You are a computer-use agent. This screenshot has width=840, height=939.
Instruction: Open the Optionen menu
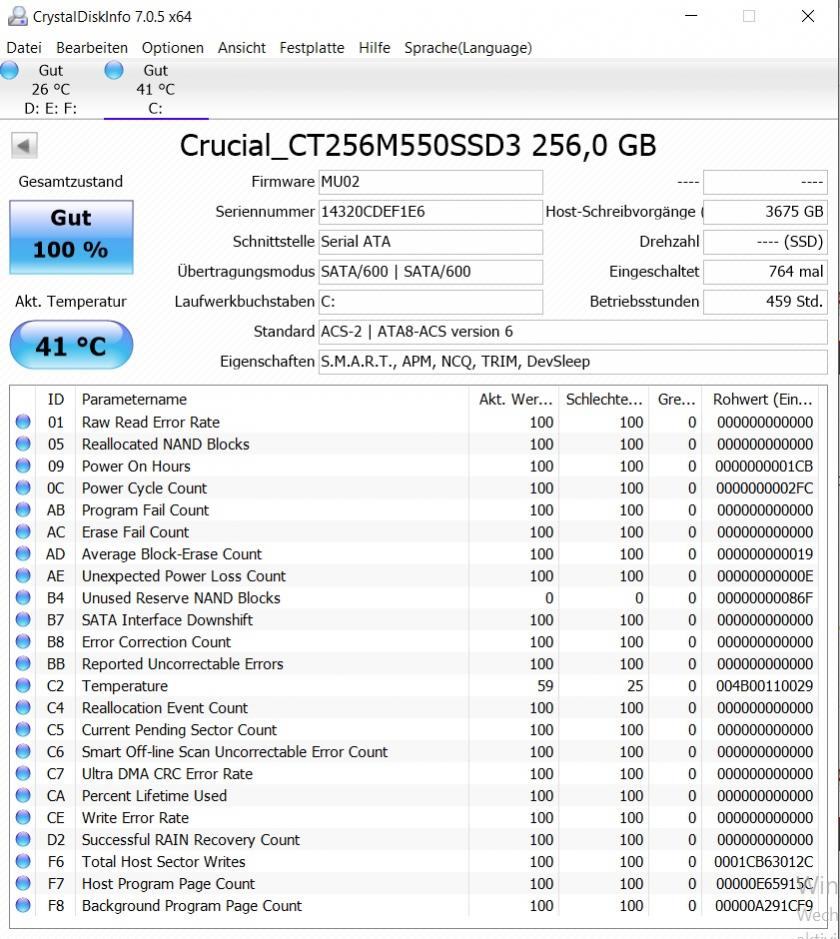[172, 48]
